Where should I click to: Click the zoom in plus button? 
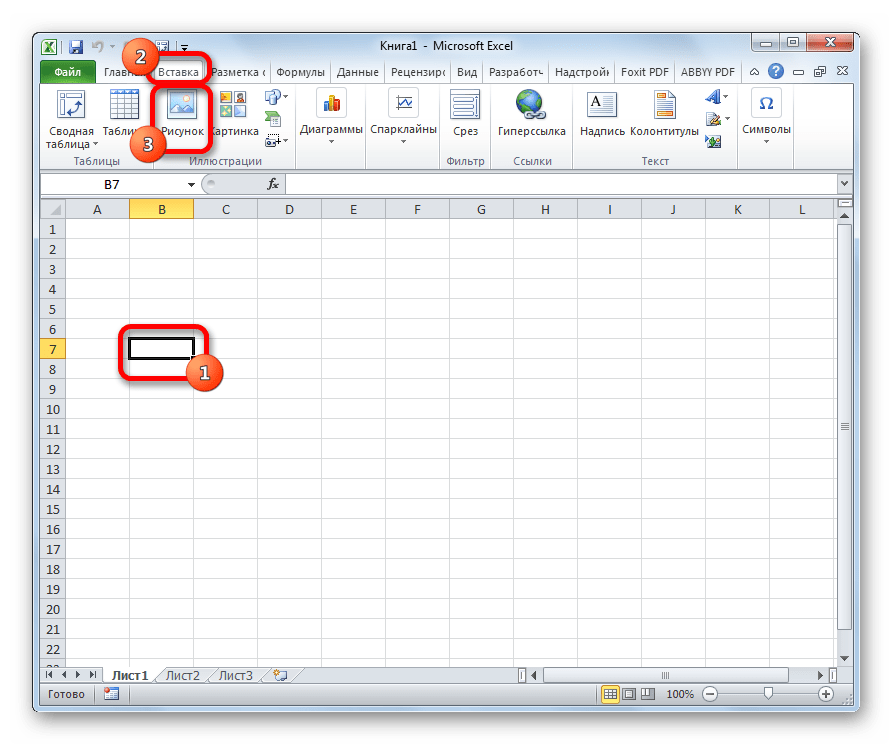click(826, 694)
